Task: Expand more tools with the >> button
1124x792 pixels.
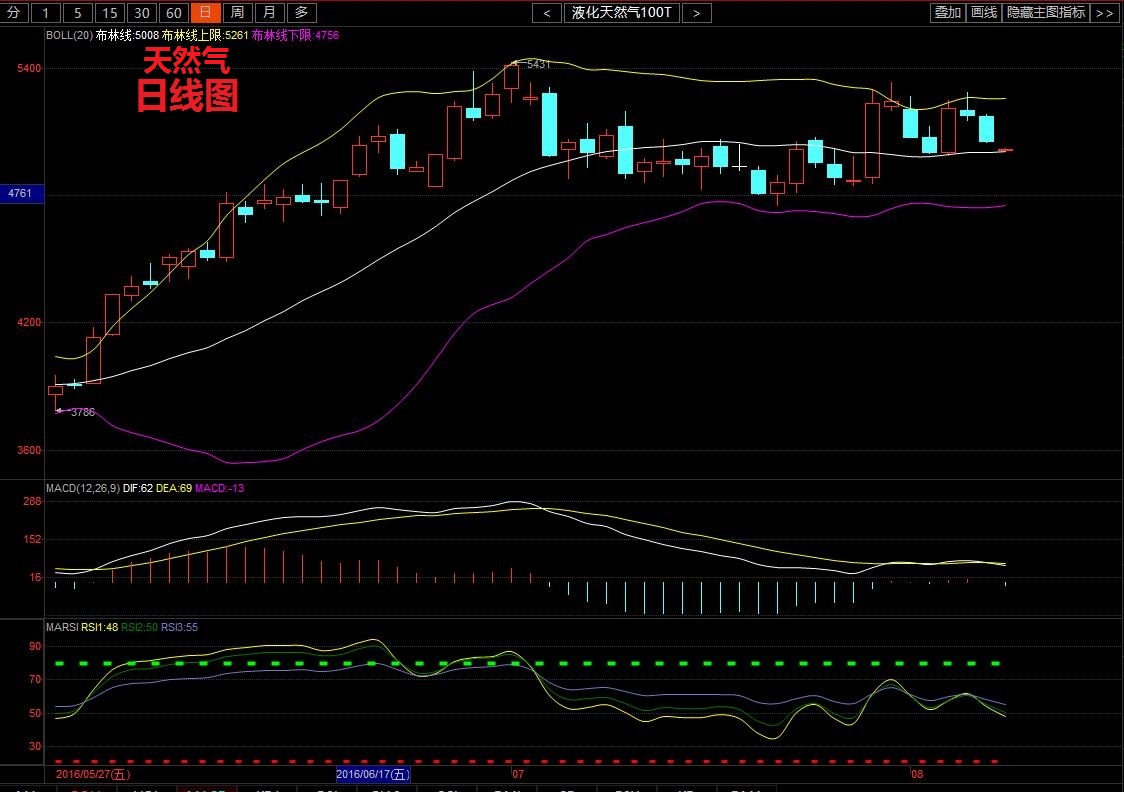Action: (x=1104, y=12)
